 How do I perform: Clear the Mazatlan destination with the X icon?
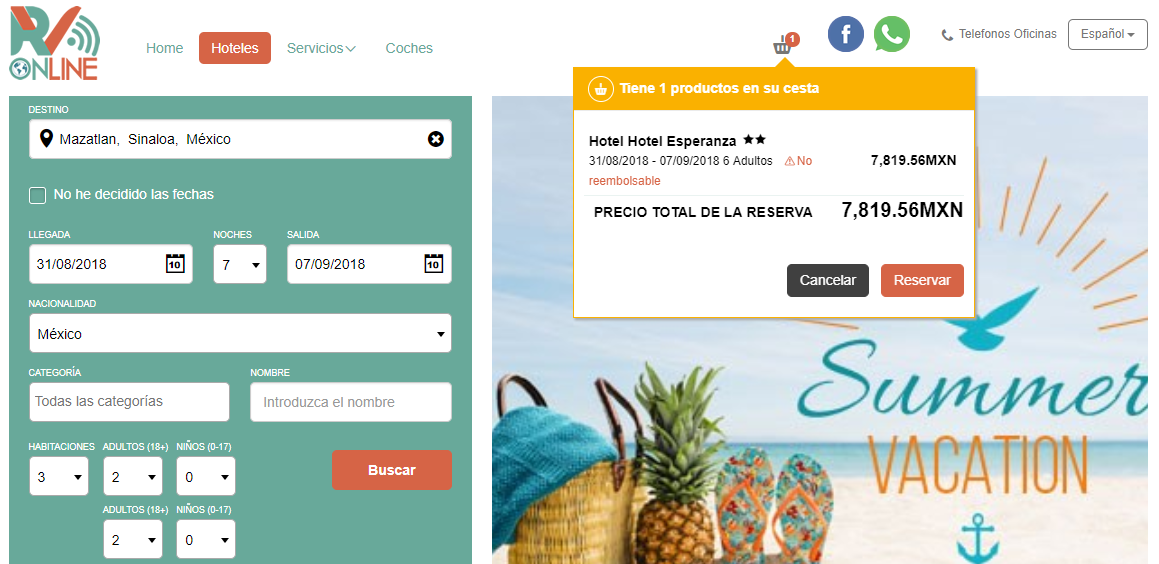coord(436,139)
